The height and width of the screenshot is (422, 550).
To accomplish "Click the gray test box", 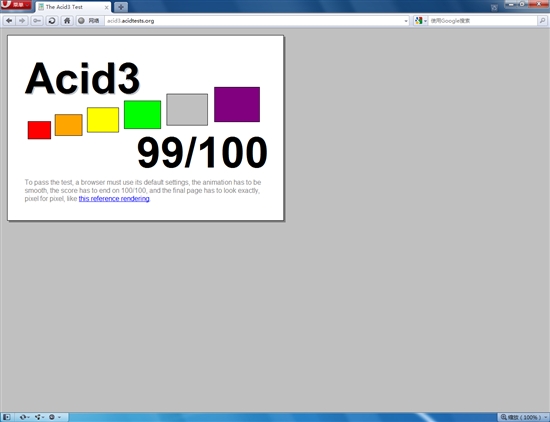I will [187, 109].
